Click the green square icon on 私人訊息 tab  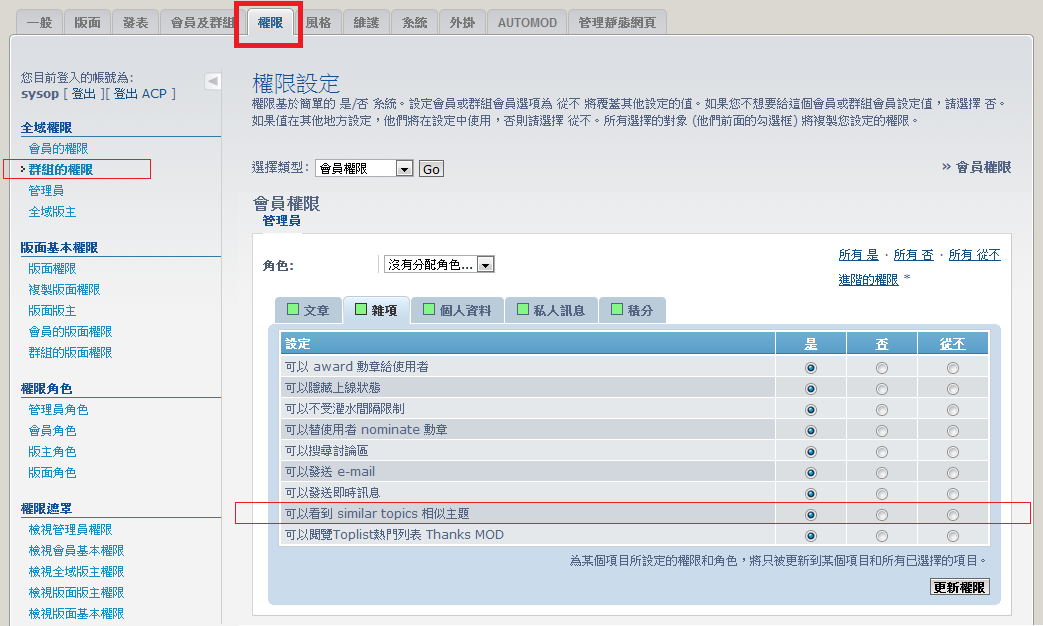(x=522, y=310)
